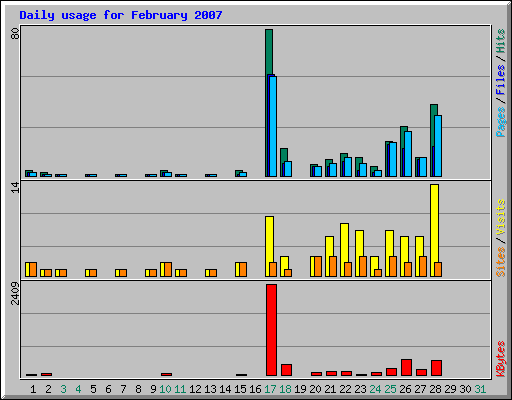Click the red KBytes bar for day 18
This screenshot has width=512, height=400.
286,370
